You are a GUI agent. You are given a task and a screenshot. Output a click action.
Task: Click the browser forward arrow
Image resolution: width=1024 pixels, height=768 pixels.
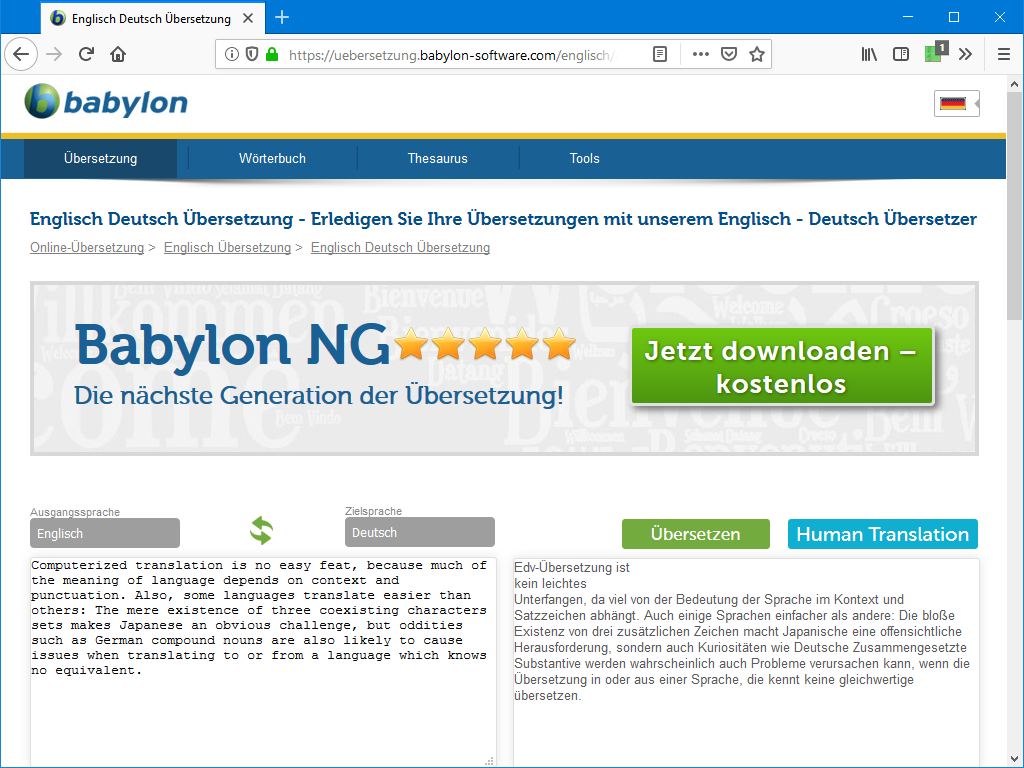click(54, 54)
